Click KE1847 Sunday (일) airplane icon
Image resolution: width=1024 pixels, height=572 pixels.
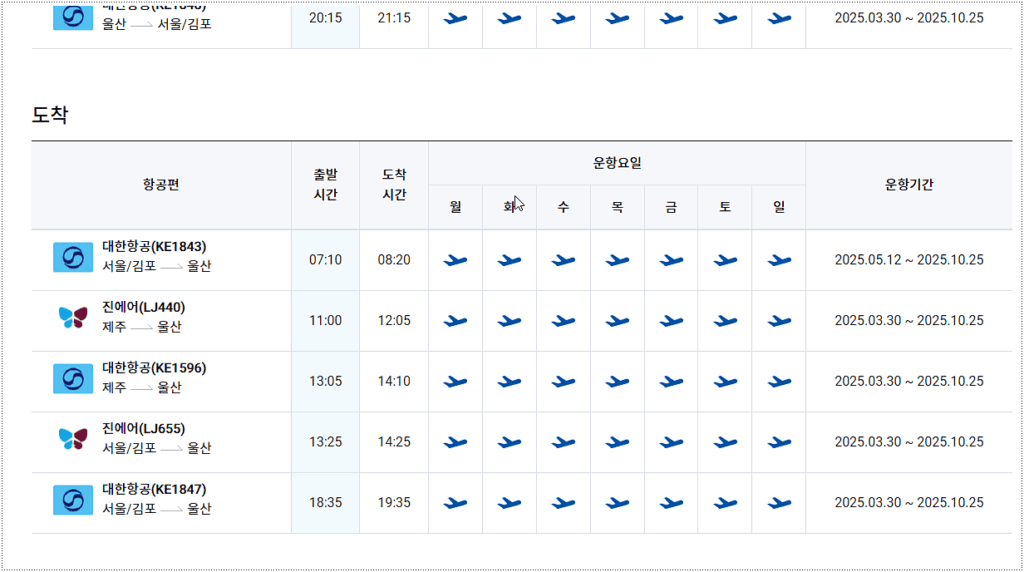click(x=779, y=503)
